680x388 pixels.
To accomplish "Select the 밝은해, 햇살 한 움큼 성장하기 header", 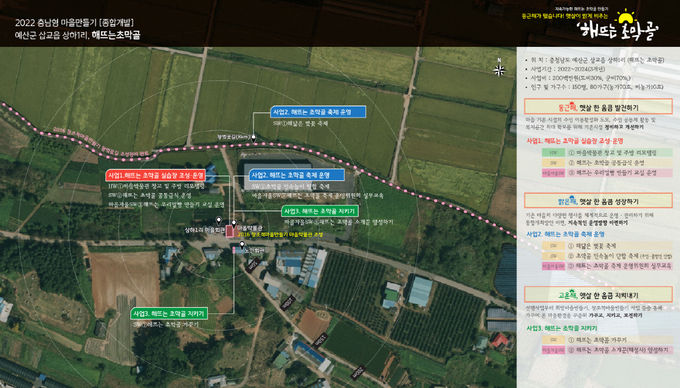I will pos(598,201).
